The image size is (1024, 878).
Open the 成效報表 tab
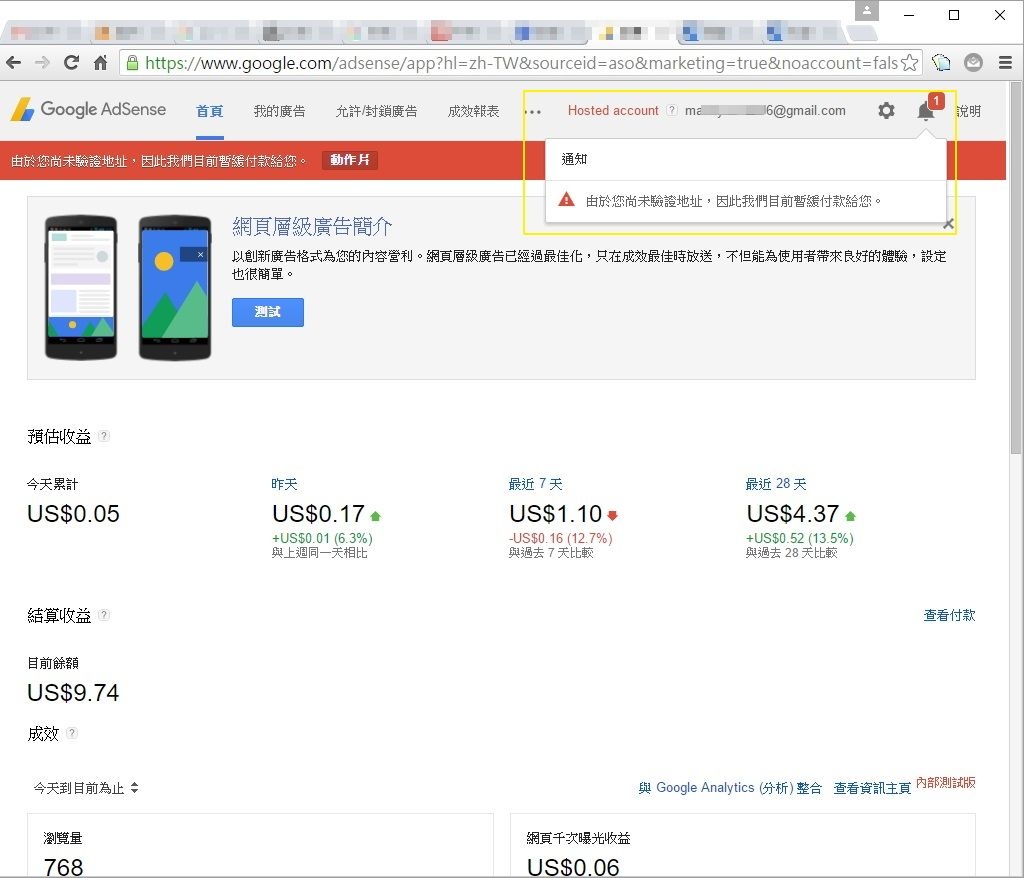(473, 111)
